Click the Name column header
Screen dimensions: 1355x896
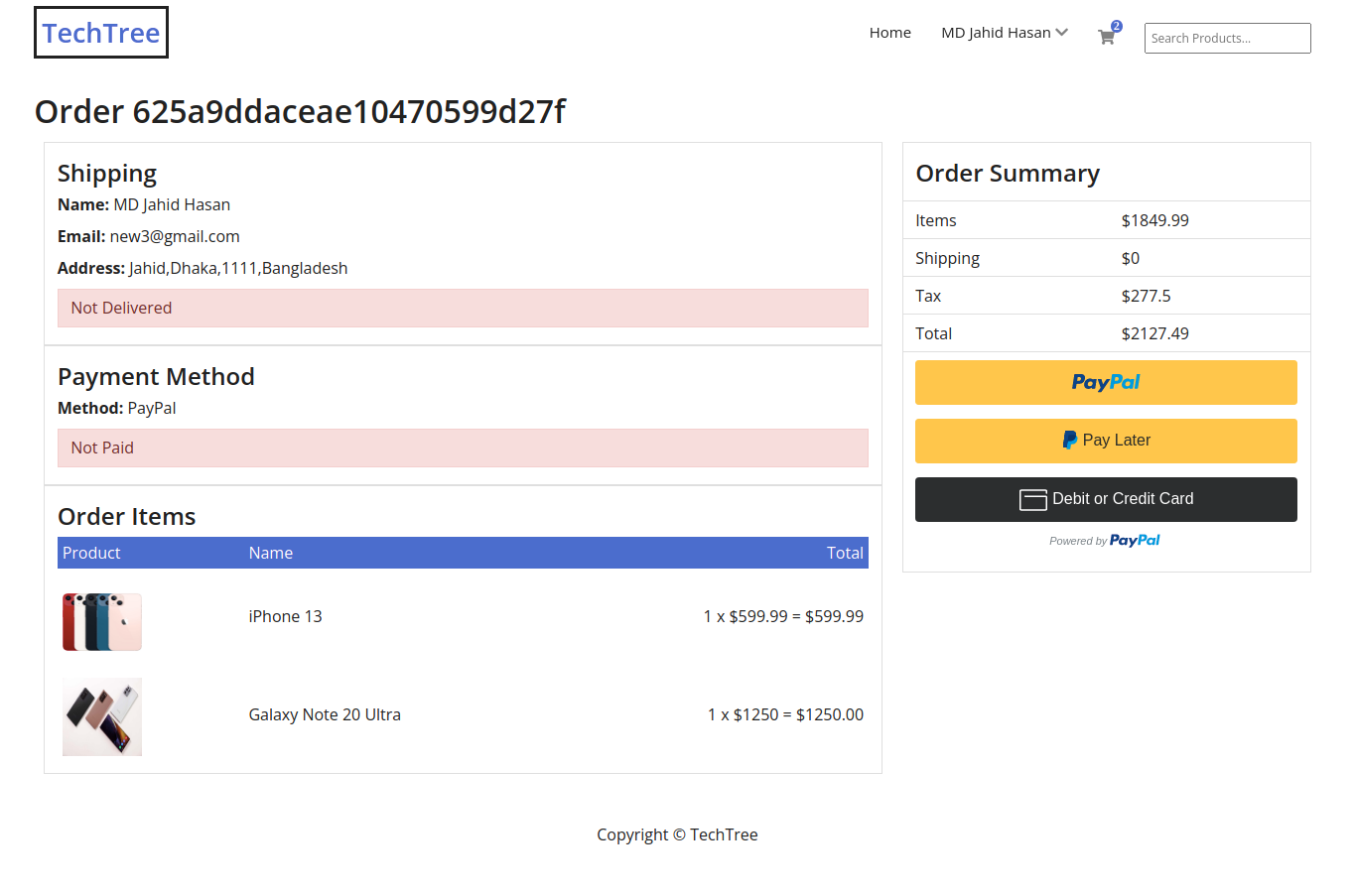(271, 553)
